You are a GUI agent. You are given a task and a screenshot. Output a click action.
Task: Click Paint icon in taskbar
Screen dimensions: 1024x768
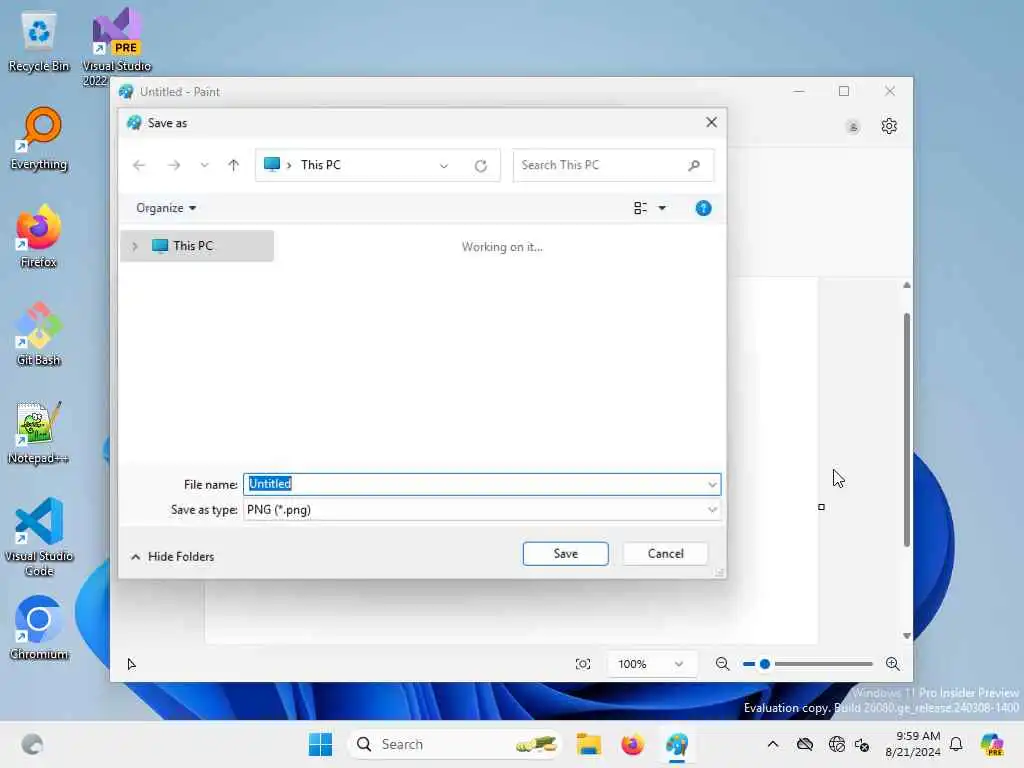coord(677,744)
